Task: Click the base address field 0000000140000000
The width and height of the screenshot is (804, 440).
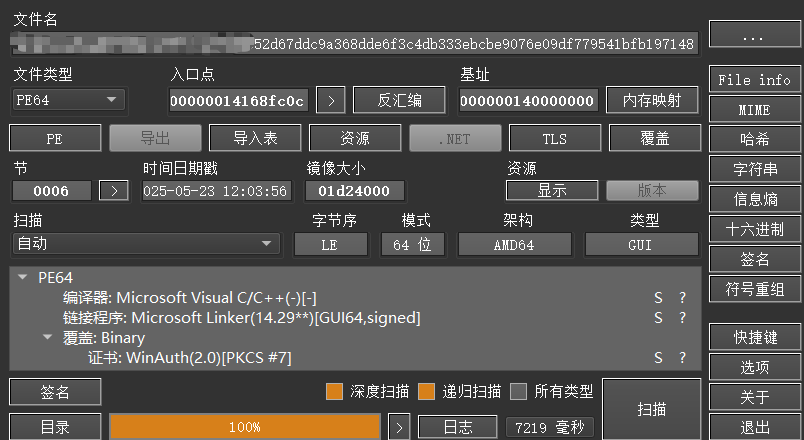Action: pyautogui.click(x=528, y=101)
